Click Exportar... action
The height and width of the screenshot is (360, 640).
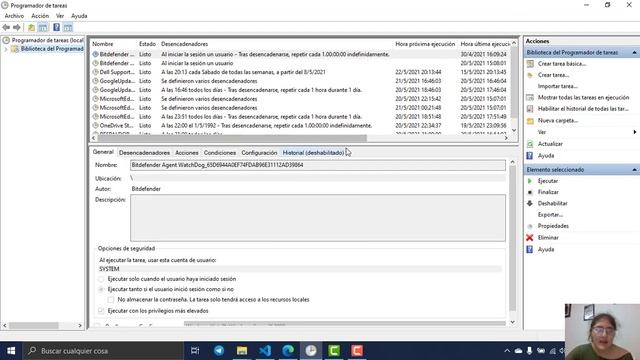click(x=550, y=215)
